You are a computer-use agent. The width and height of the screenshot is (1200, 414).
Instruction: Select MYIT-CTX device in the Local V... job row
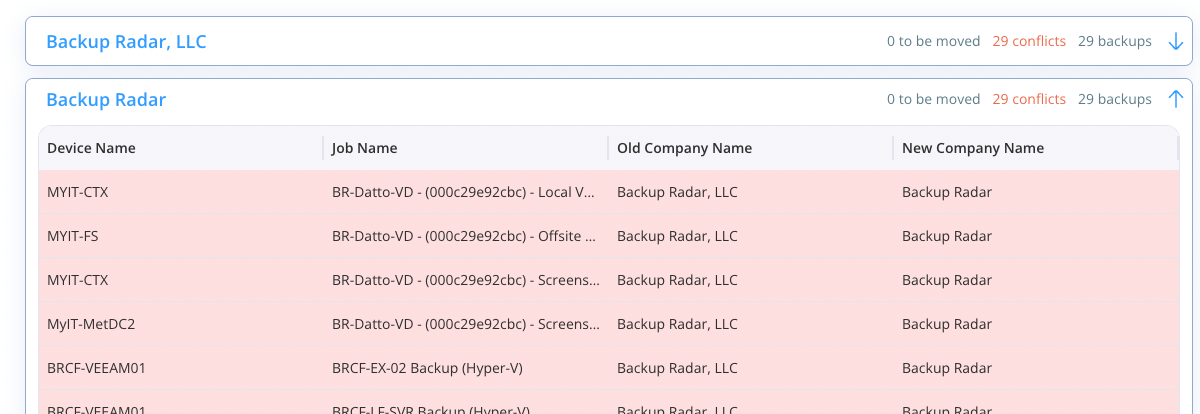[x=77, y=192]
